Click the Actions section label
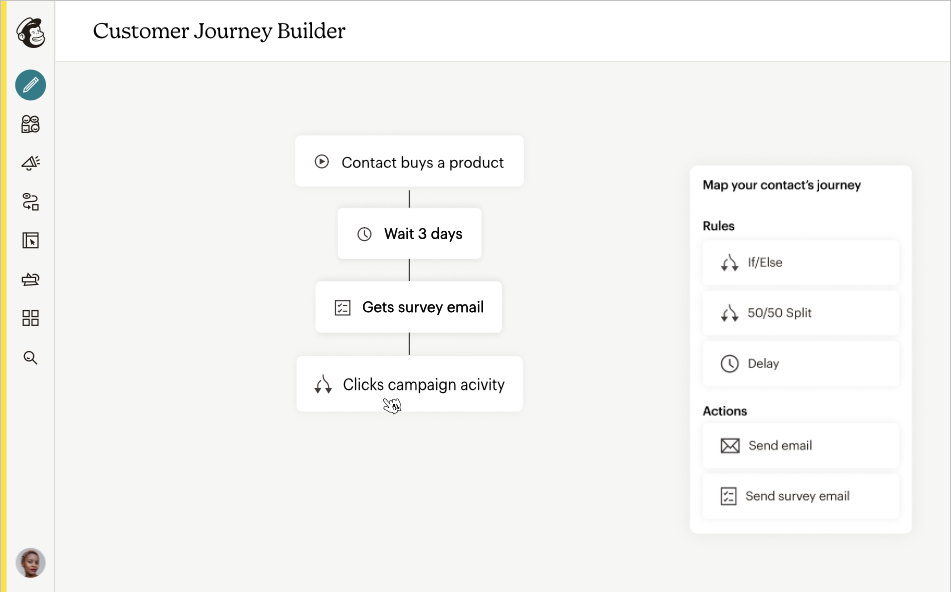Viewport: 951px width, 592px height. pos(725,411)
